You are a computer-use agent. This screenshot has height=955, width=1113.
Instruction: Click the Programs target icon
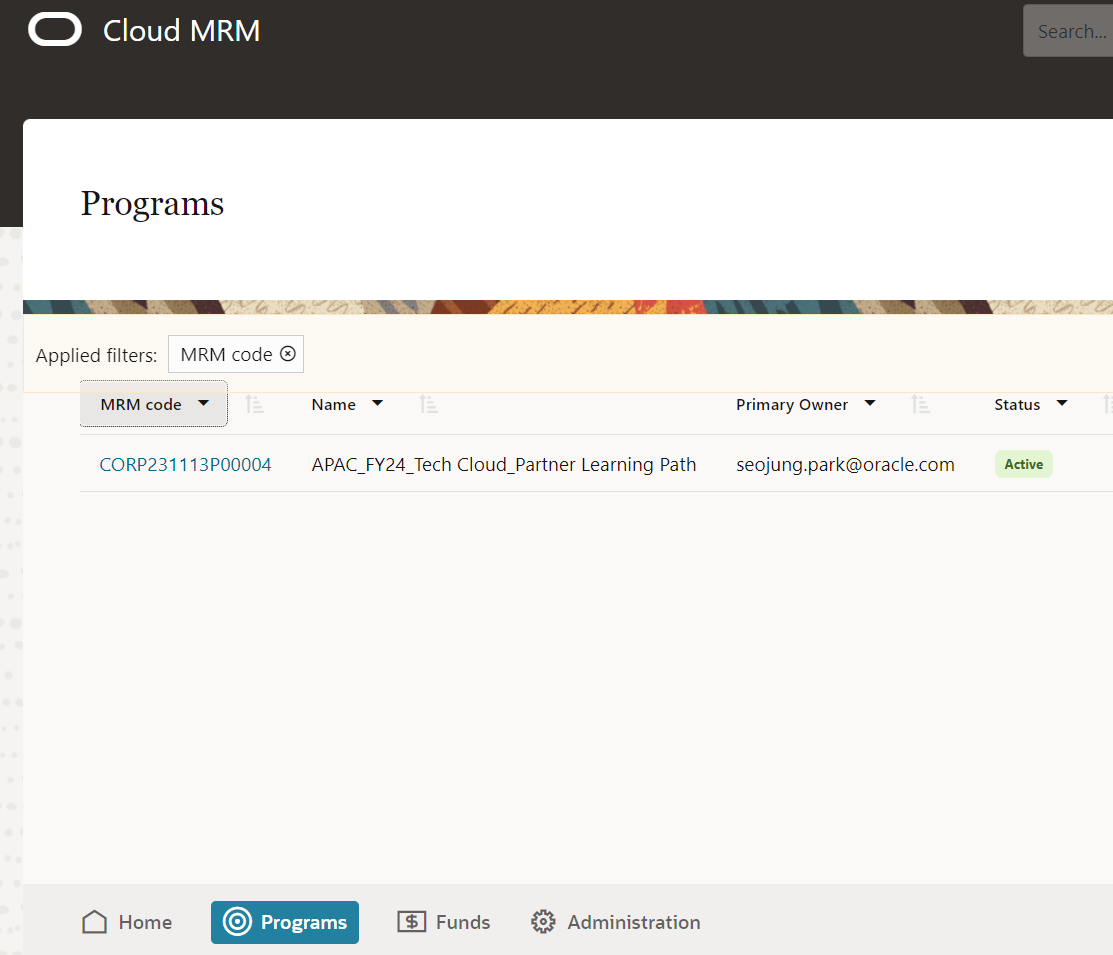pos(237,922)
